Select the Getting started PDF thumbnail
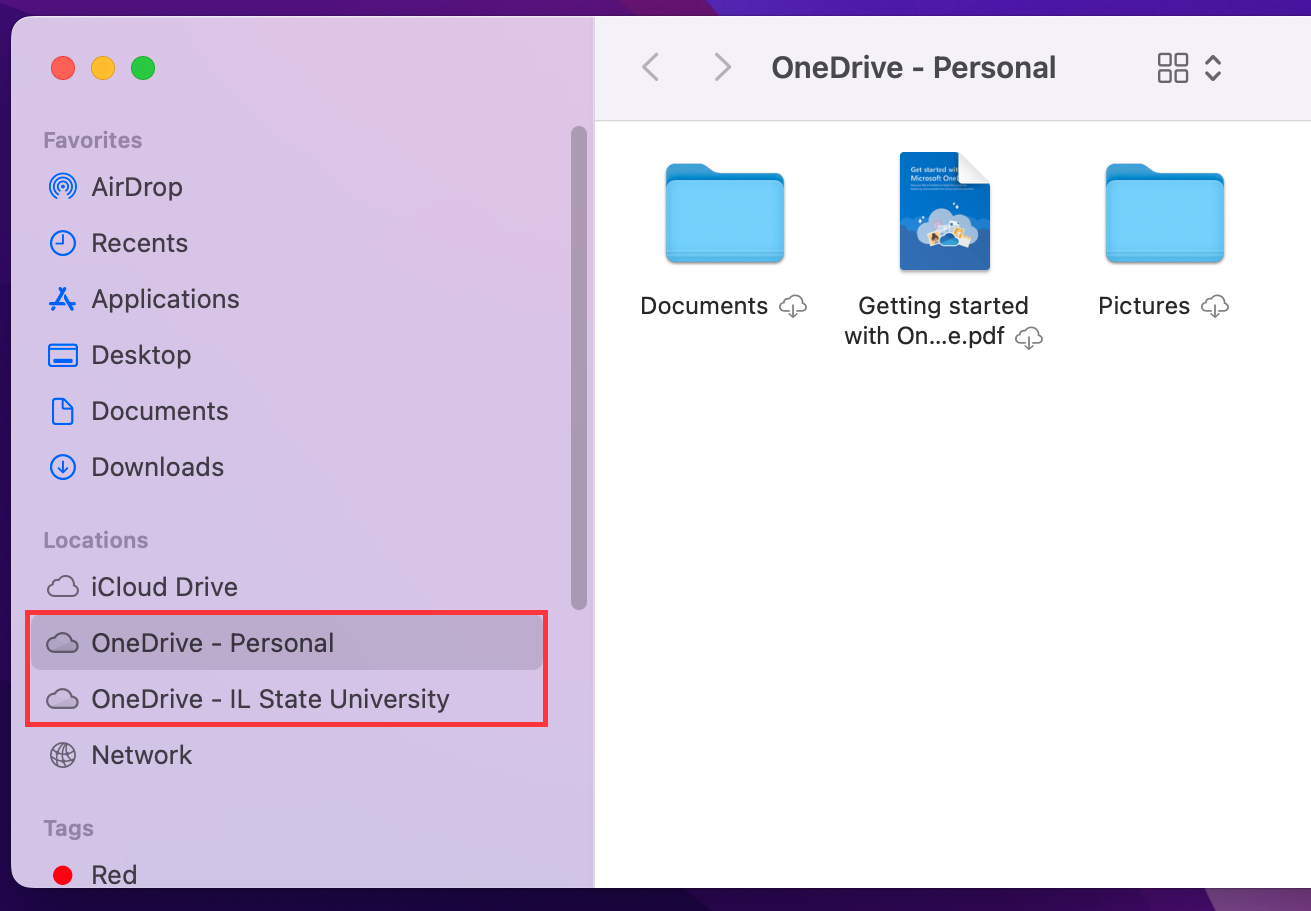The image size is (1311, 911). 944,212
